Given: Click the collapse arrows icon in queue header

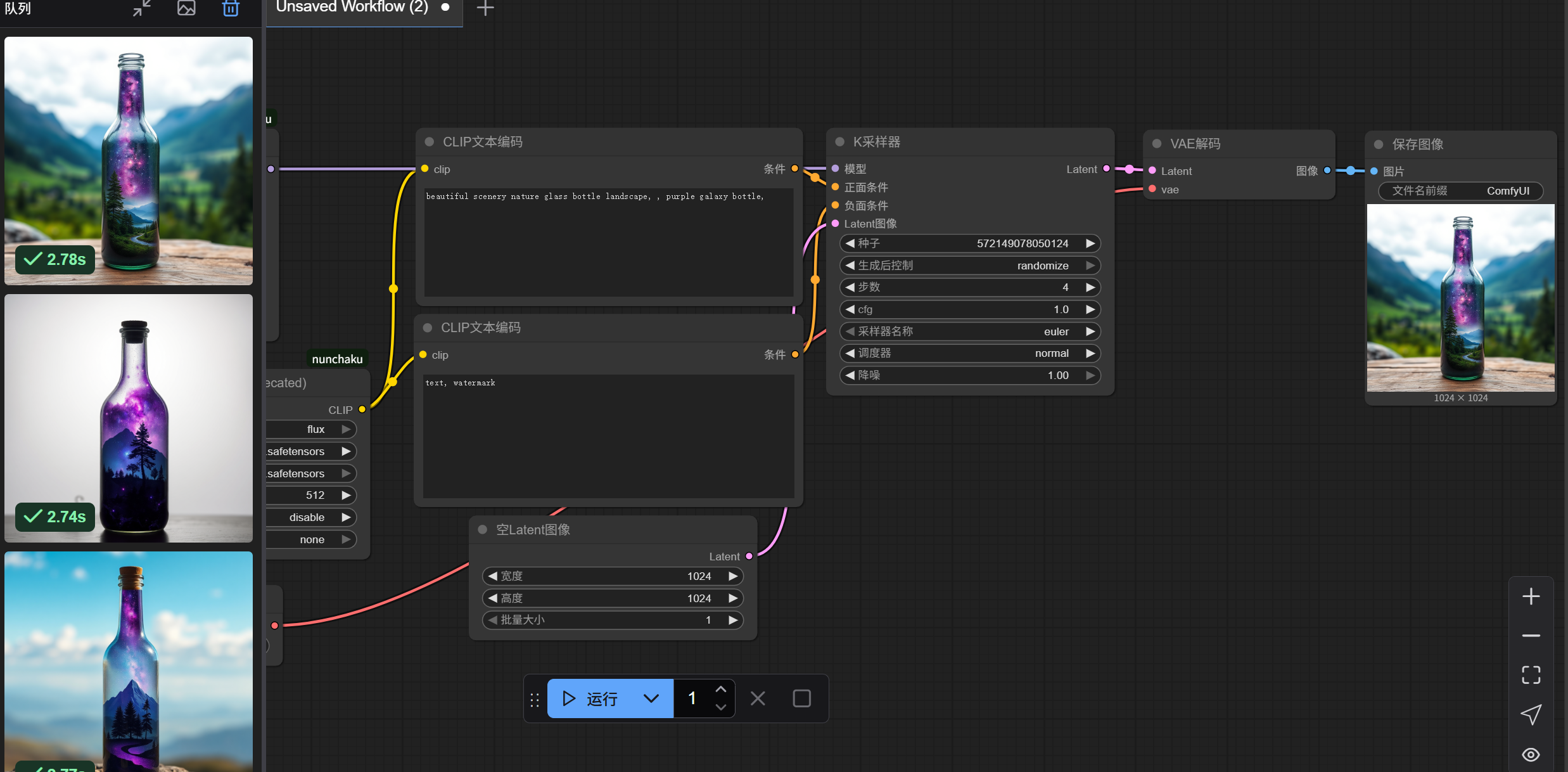Looking at the screenshot, I should tap(142, 8).
